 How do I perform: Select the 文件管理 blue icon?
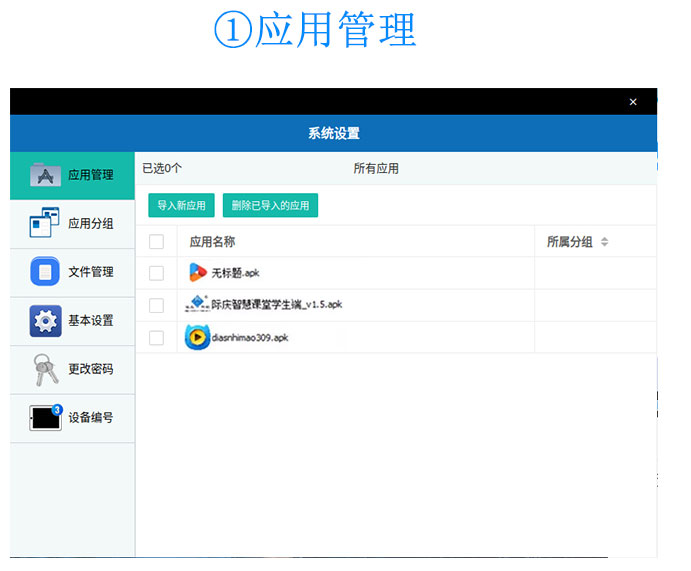pos(45,271)
